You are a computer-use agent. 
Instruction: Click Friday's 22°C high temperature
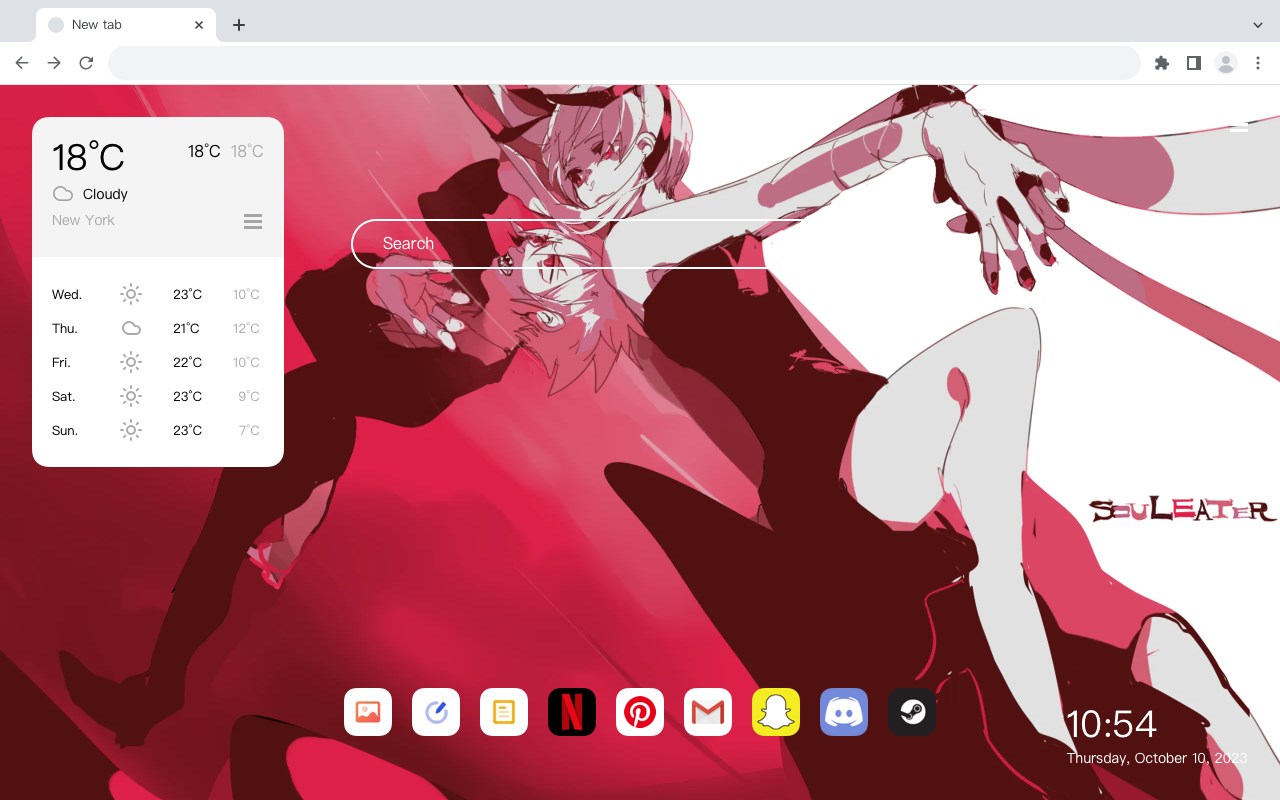[187, 362]
